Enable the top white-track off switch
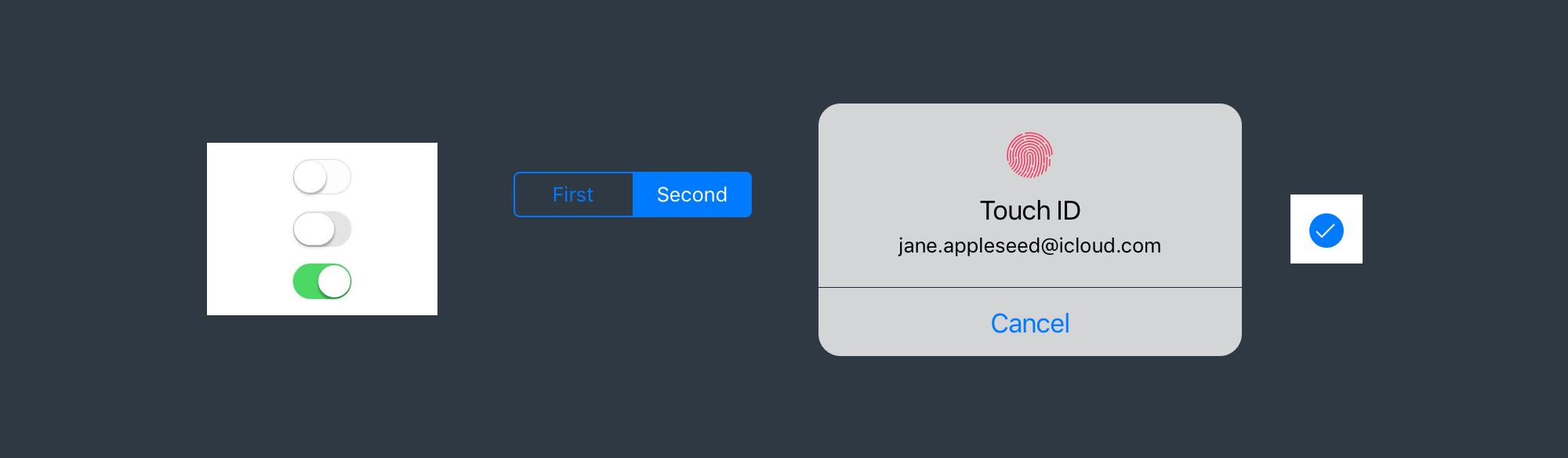1568x458 pixels. click(322, 176)
